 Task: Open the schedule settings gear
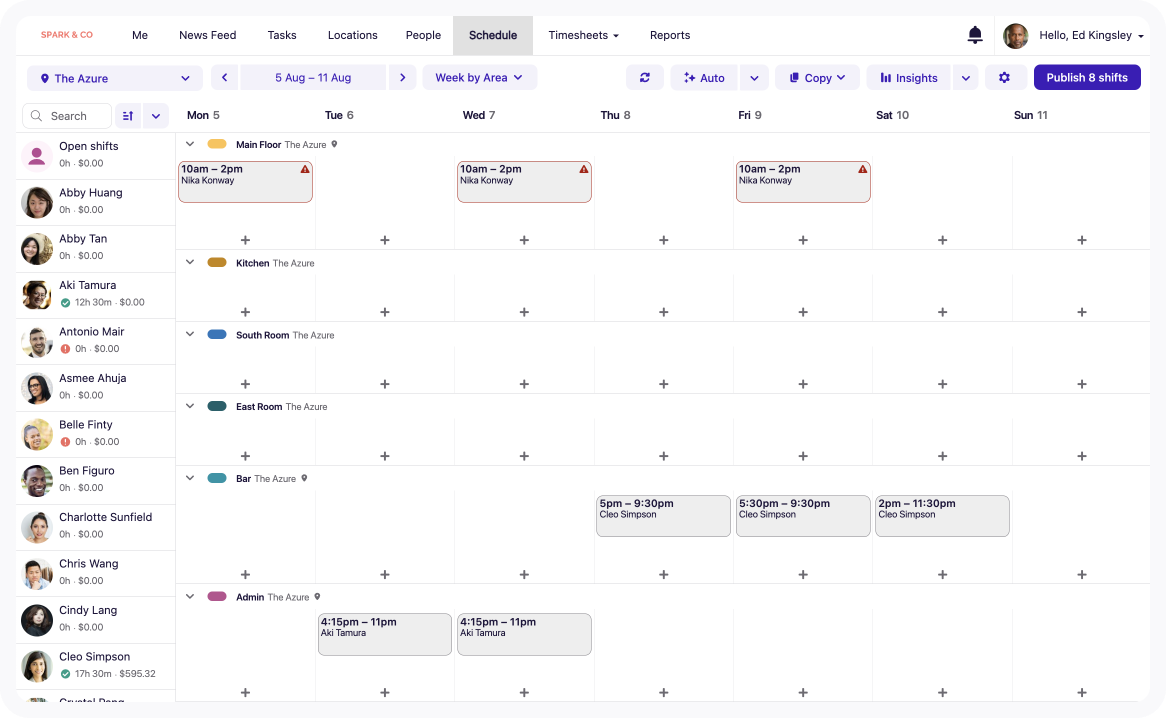[x=1005, y=77]
